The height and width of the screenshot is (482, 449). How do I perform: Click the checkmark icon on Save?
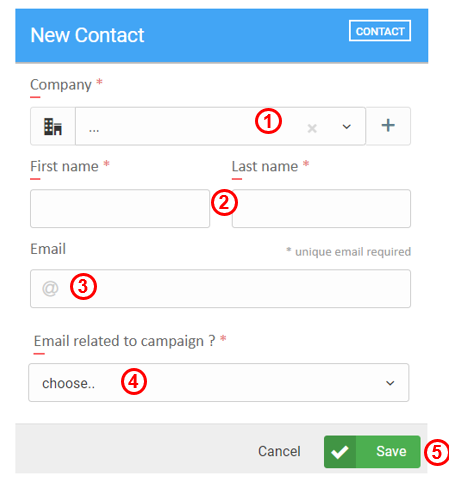point(340,452)
